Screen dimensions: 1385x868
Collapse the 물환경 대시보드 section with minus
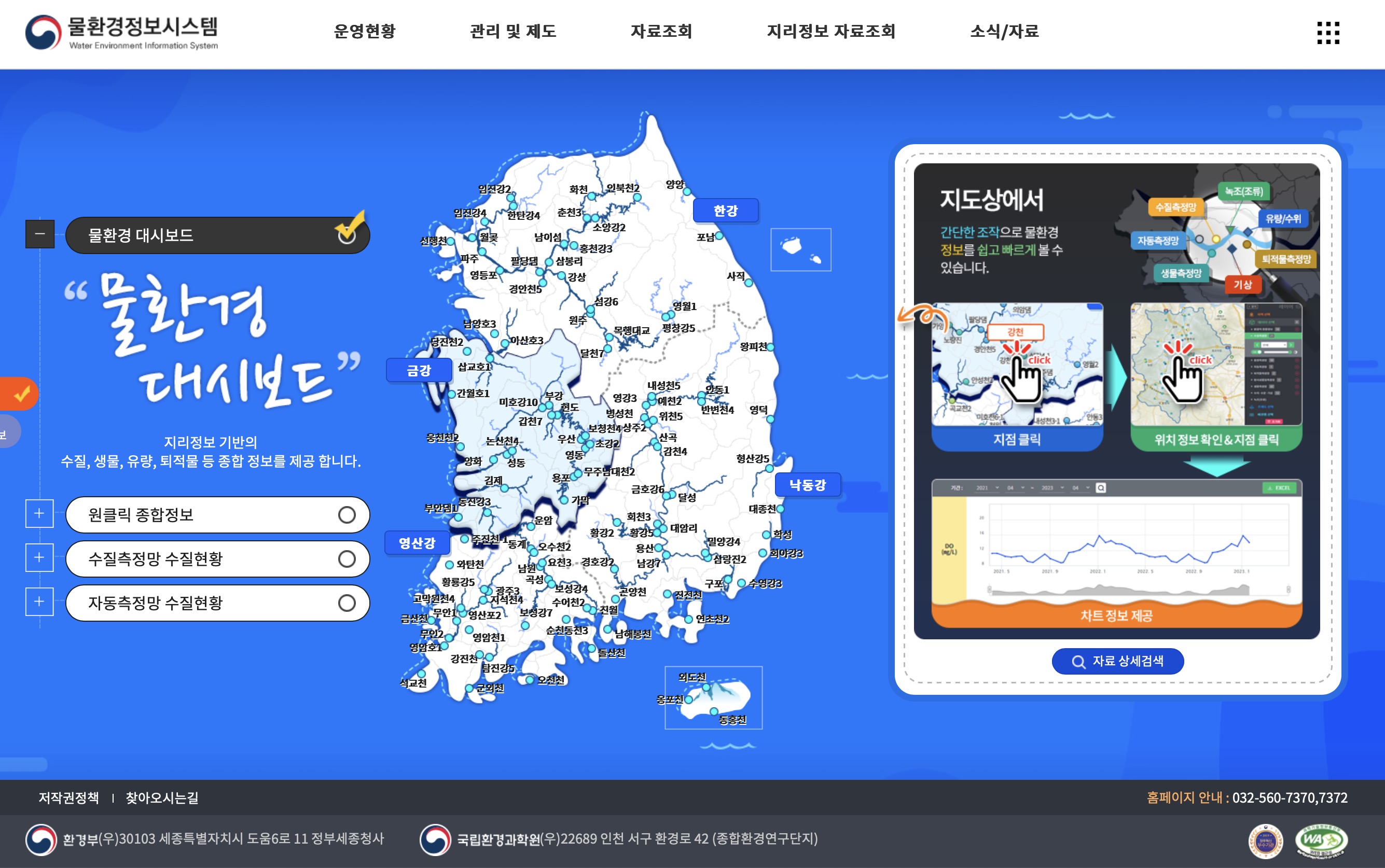pyautogui.click(x=39, y=234)
